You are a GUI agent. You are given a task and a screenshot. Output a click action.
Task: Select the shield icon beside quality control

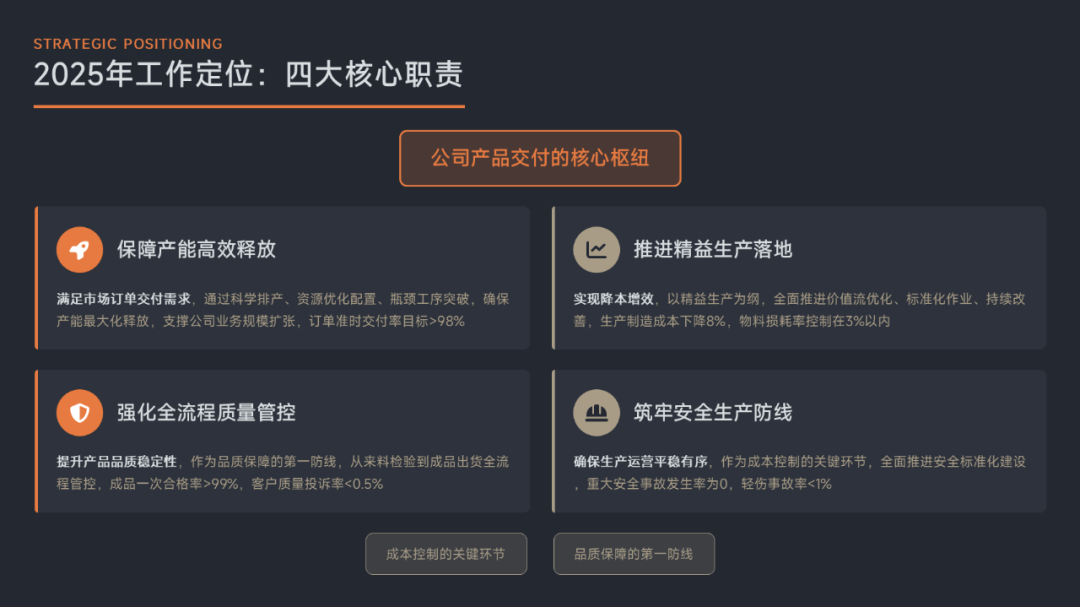(x=80, y=413)
